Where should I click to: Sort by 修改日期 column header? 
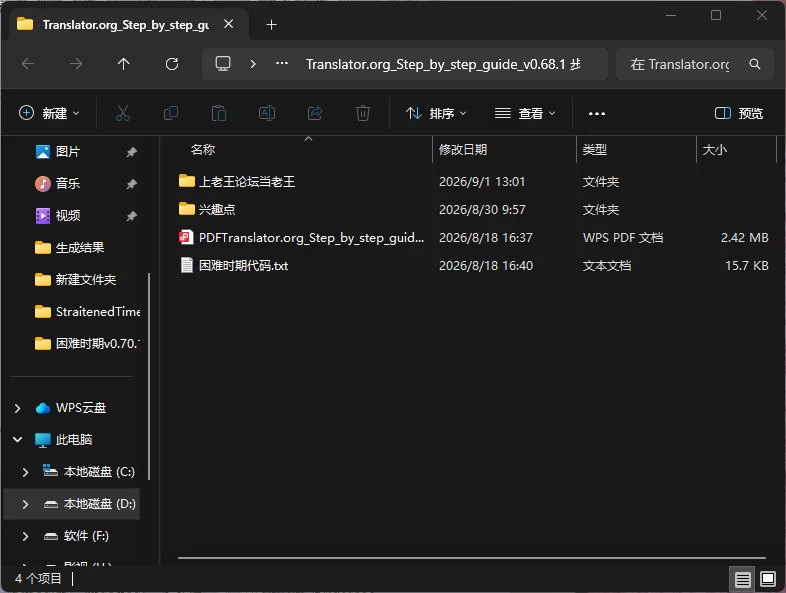pyautogui.click(x=463, y=149)
